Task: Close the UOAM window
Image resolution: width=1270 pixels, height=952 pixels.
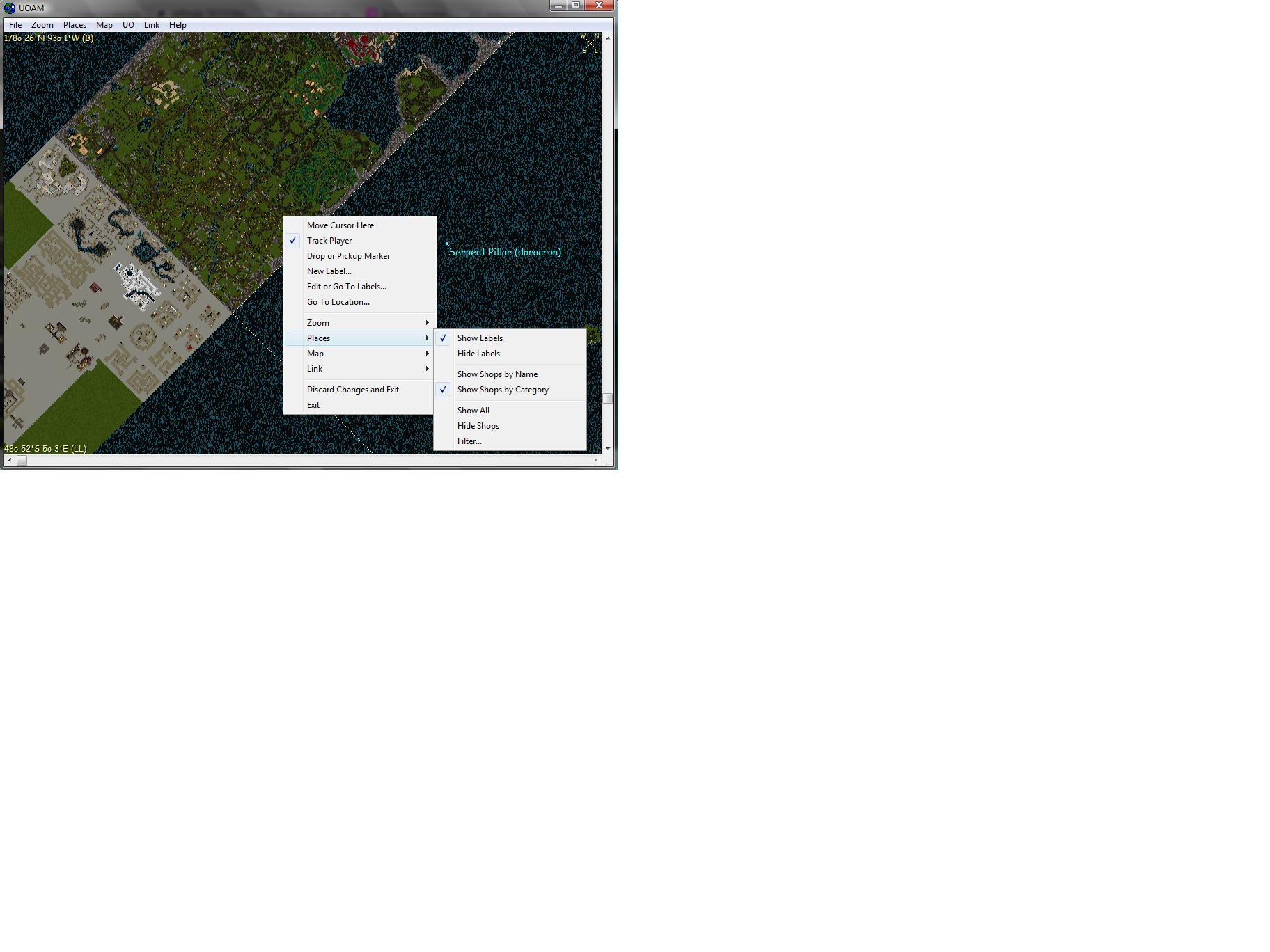Action: tap(599, 6)
